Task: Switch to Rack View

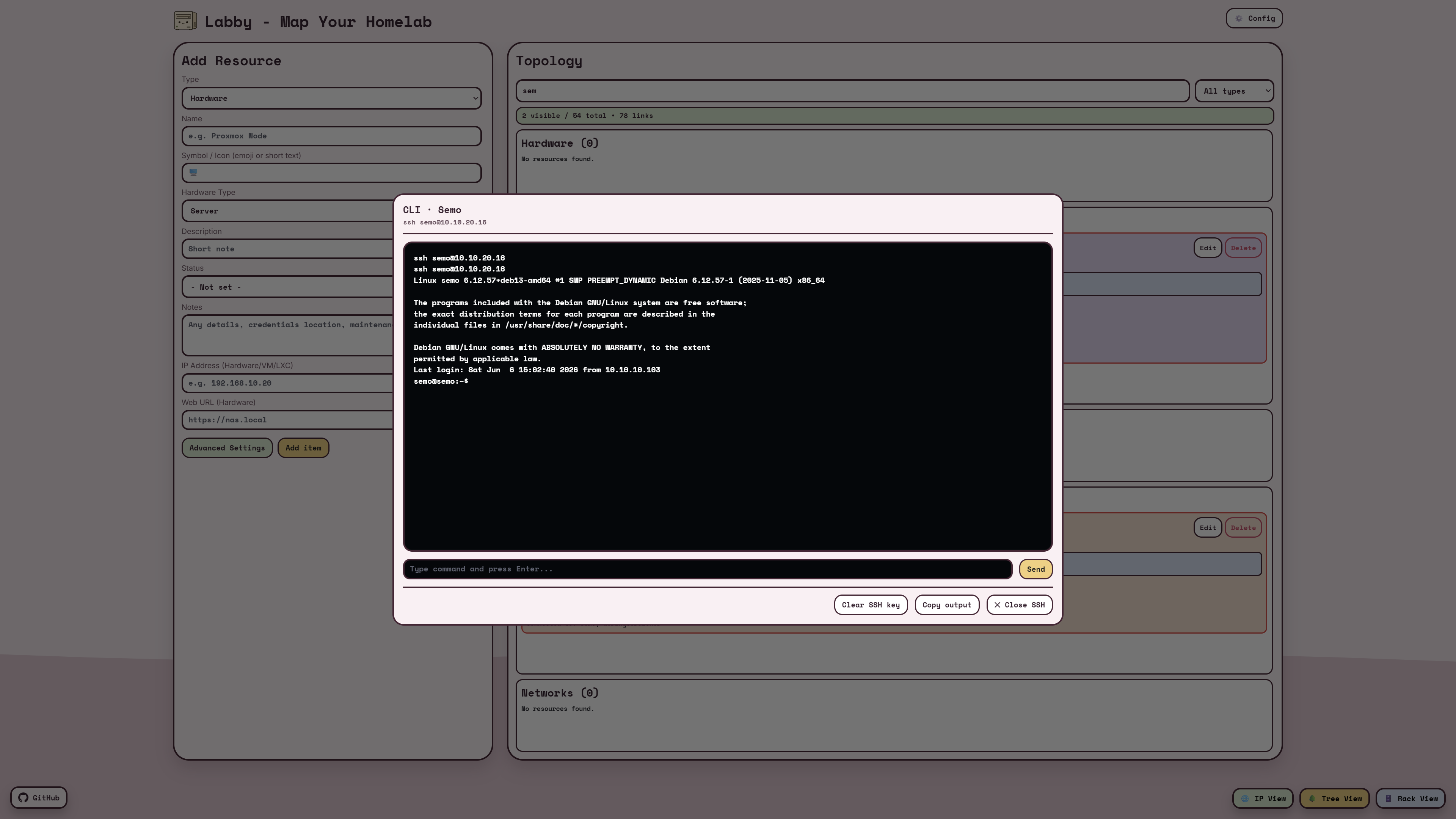Action: [1410, 798]
